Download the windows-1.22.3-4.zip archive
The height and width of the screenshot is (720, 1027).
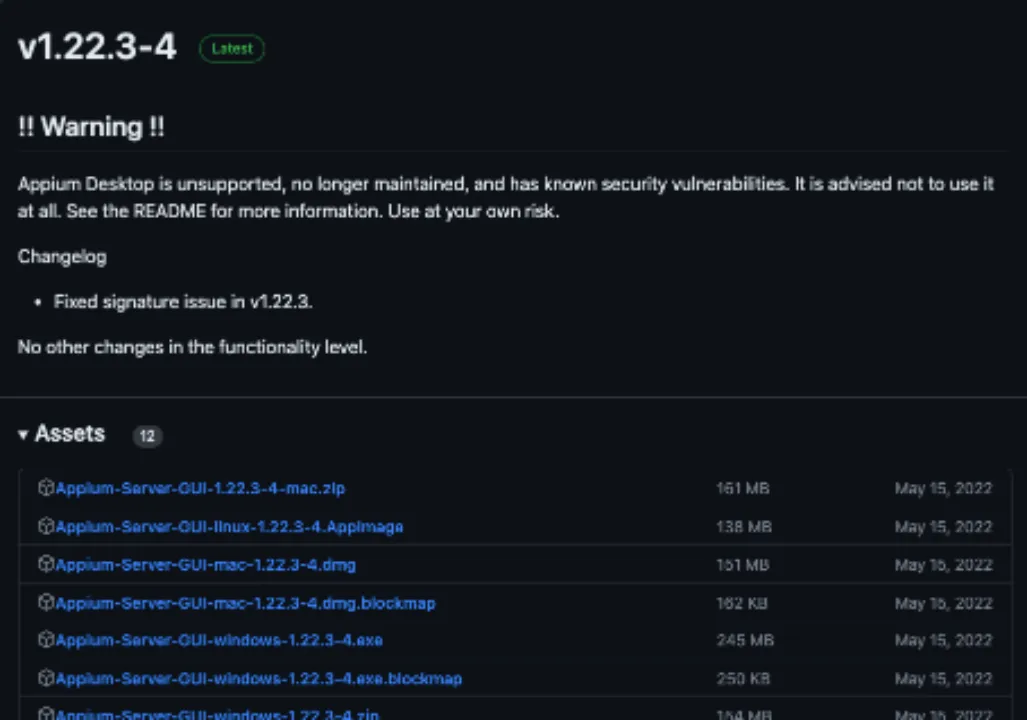[x=217, y=714]
